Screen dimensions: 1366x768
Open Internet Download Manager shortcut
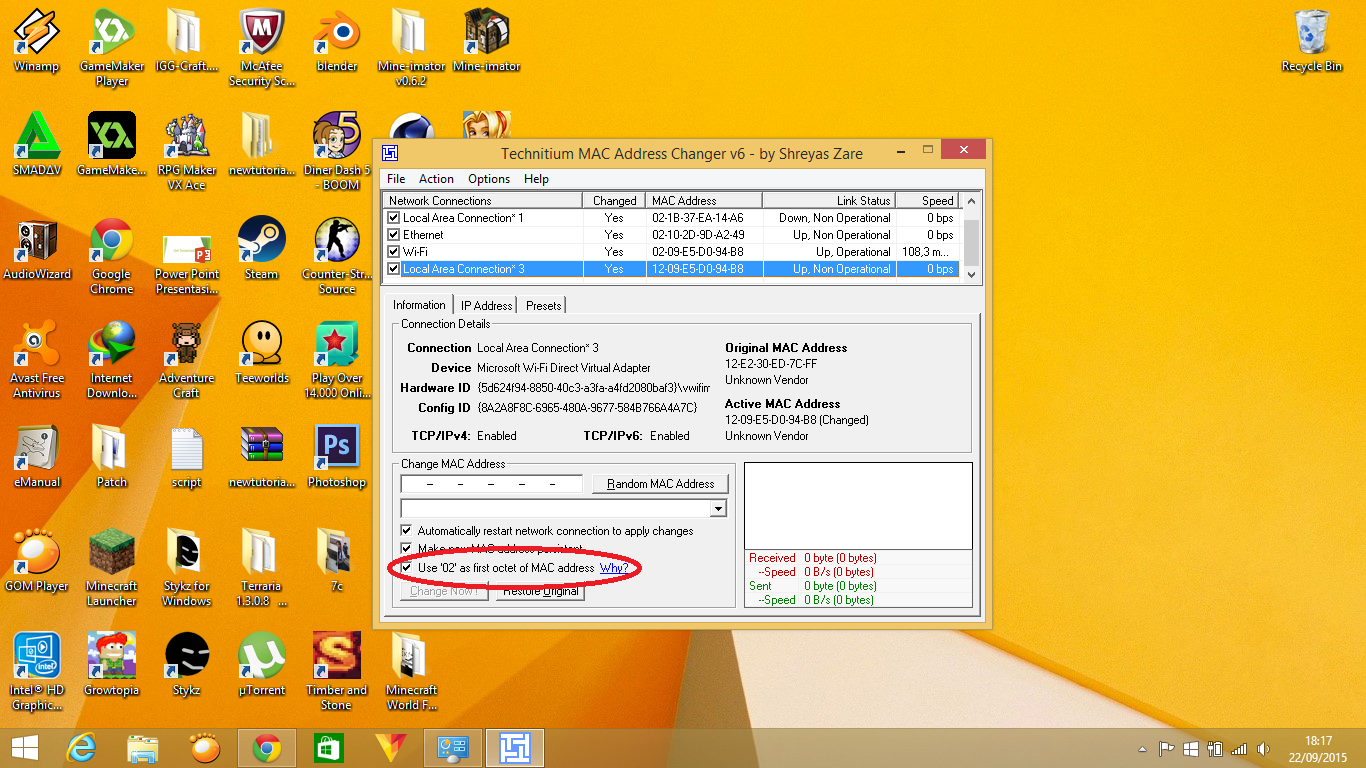[x=112, y=360]
